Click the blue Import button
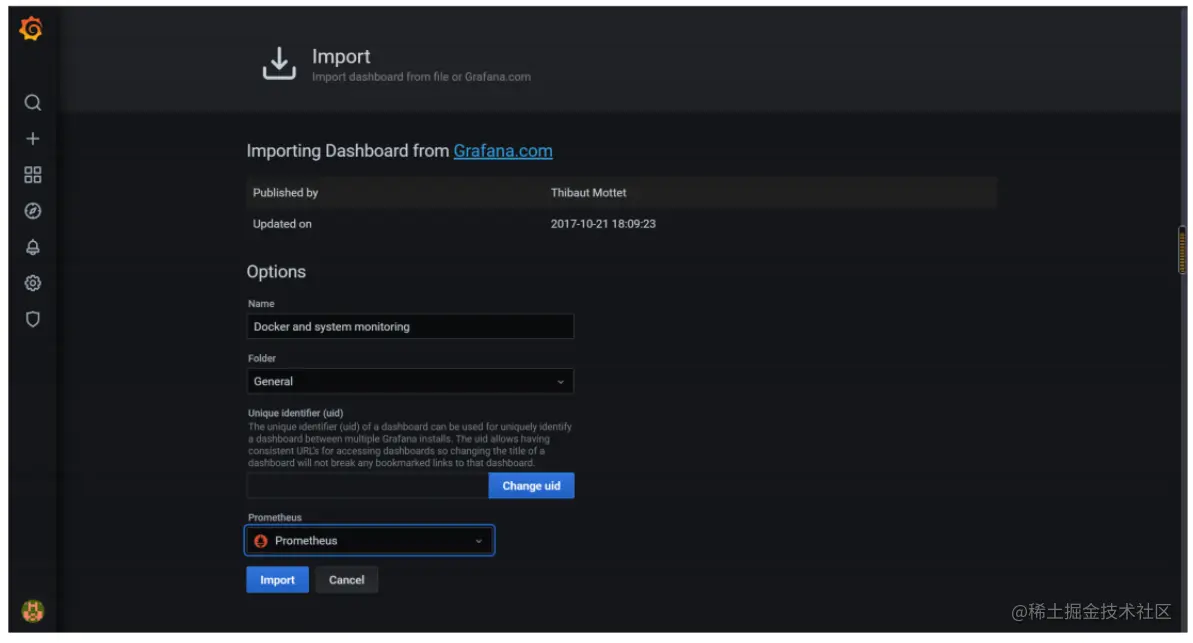The width and height of the screenshot is (1193, 643). tap(278, 580)
